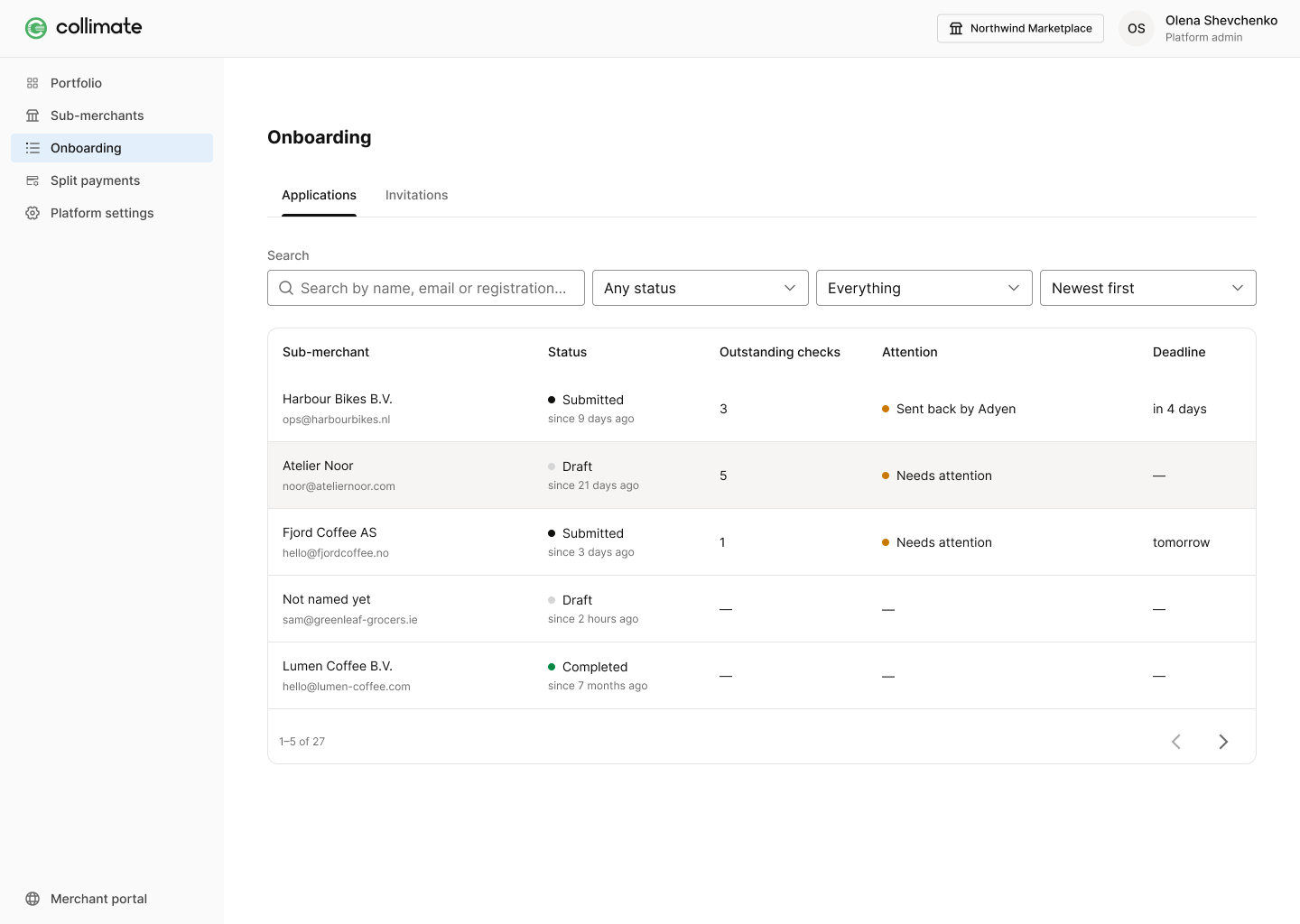Click the search by name input field
This screenshot has height=924, width=1300.
[x=426, y=288]
